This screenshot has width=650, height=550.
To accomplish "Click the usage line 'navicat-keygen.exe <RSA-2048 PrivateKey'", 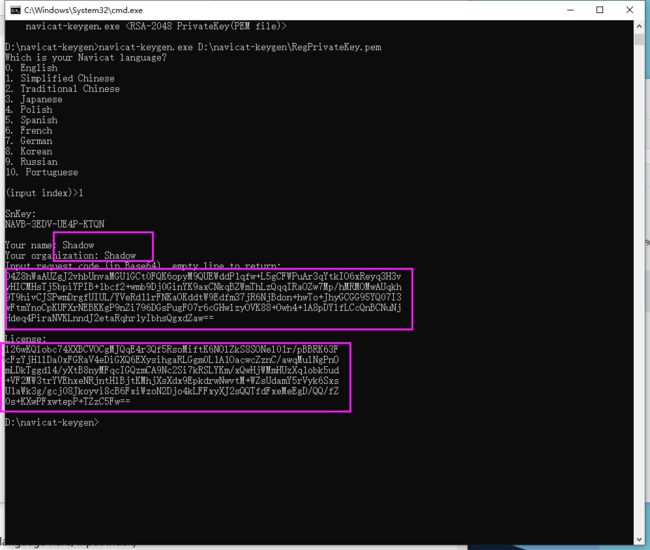I will 156,27.
